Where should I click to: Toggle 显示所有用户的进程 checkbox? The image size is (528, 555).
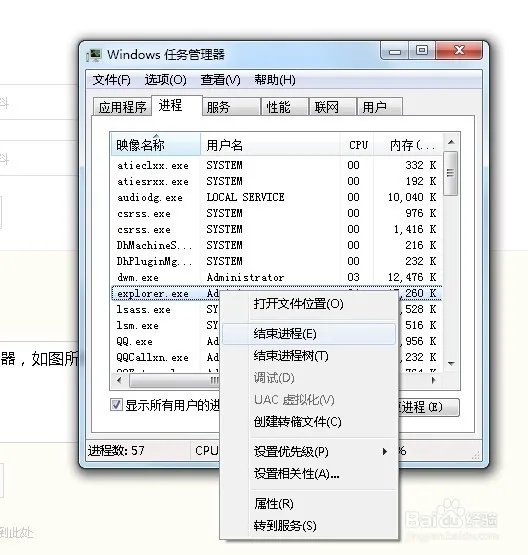116,405
